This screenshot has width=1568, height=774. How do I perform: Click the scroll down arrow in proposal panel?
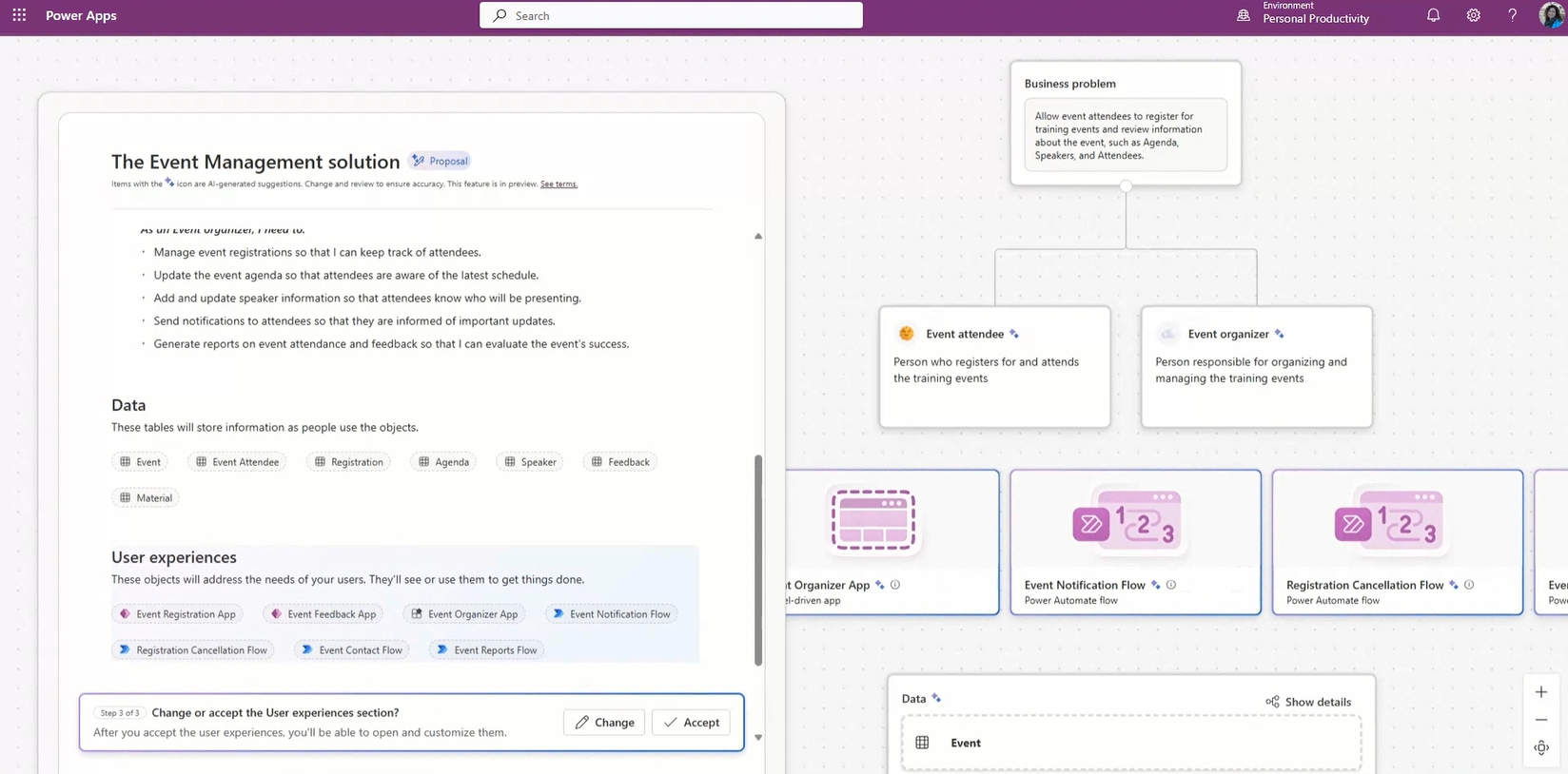(x=758, y=737)
